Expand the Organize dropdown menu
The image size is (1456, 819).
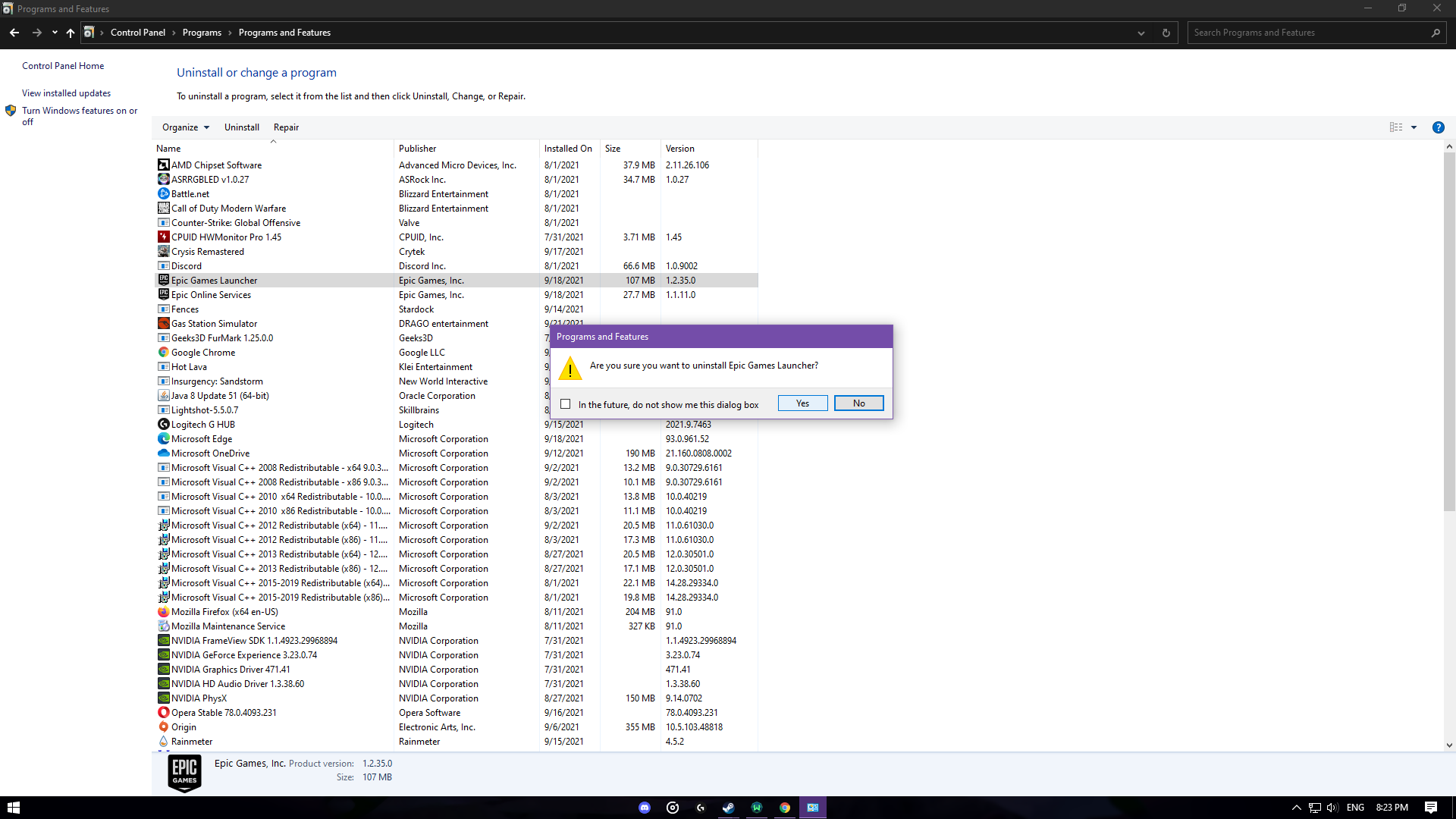tap(186, 127)
